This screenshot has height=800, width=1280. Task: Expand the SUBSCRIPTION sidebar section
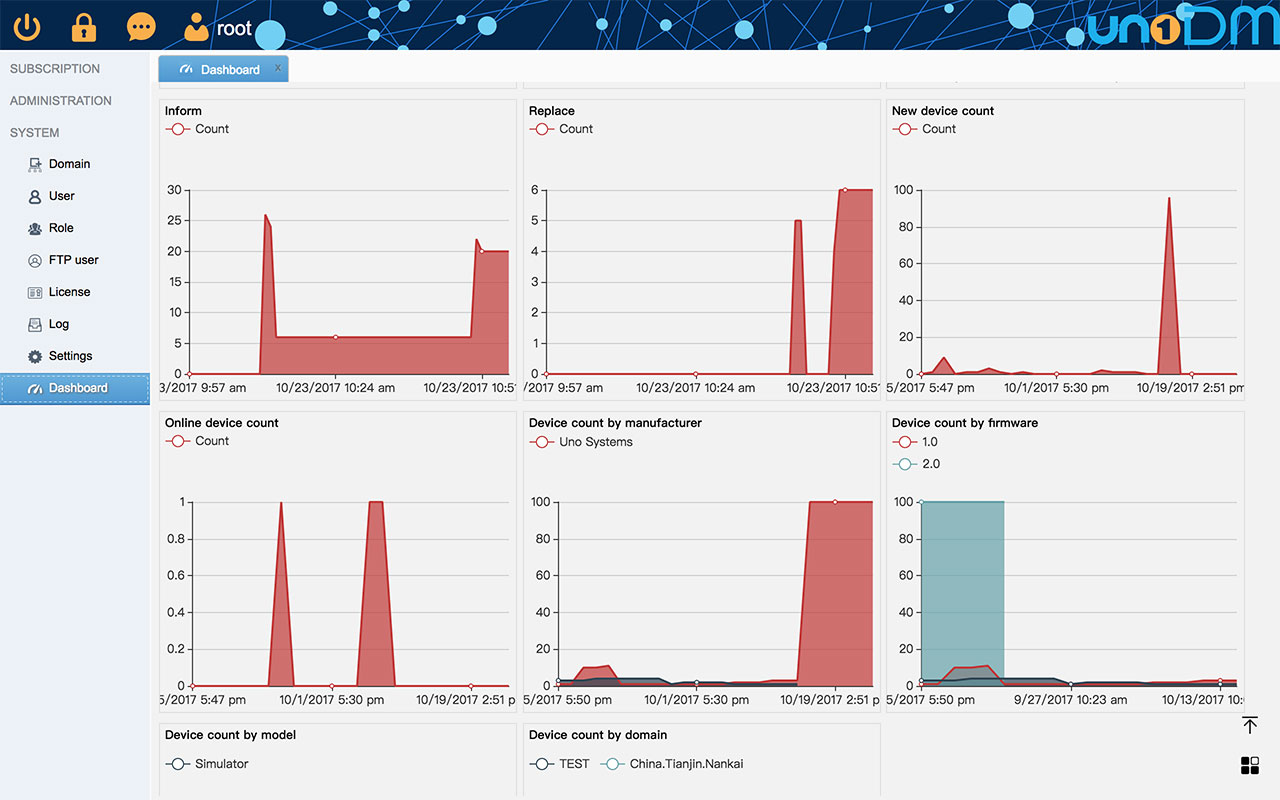coord(55,69)
